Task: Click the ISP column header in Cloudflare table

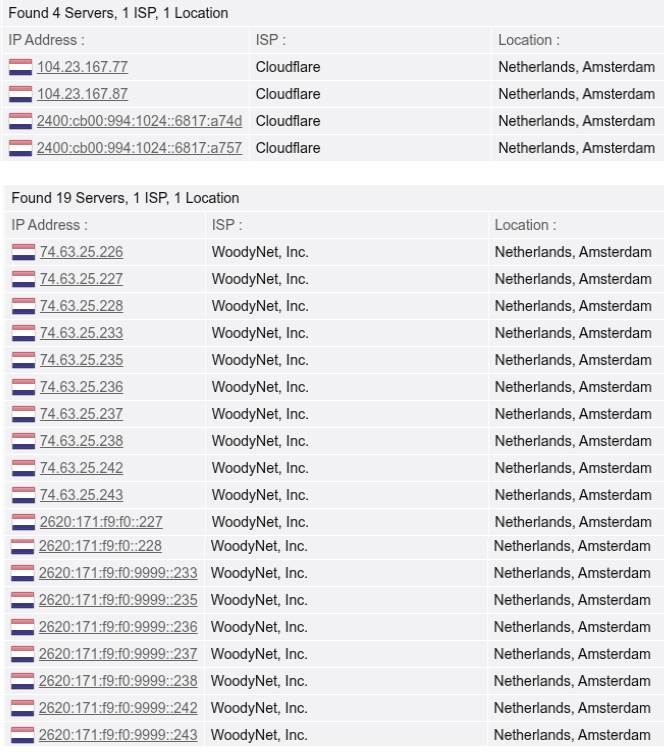Action: (271, 40)
